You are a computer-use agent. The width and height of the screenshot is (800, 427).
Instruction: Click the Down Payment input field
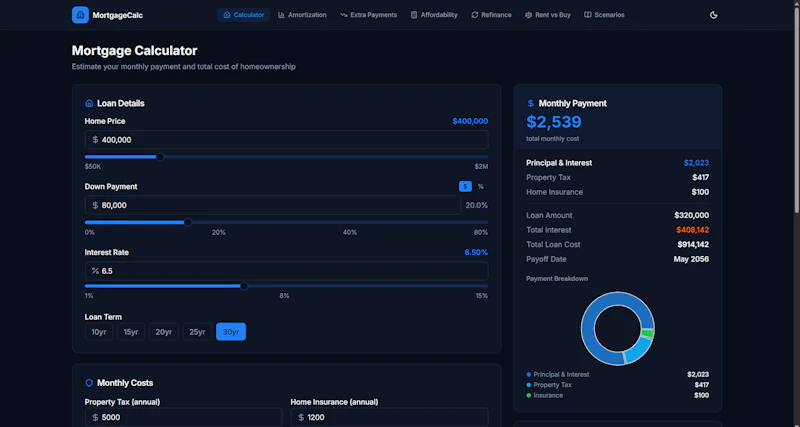[x=273, y=206]
